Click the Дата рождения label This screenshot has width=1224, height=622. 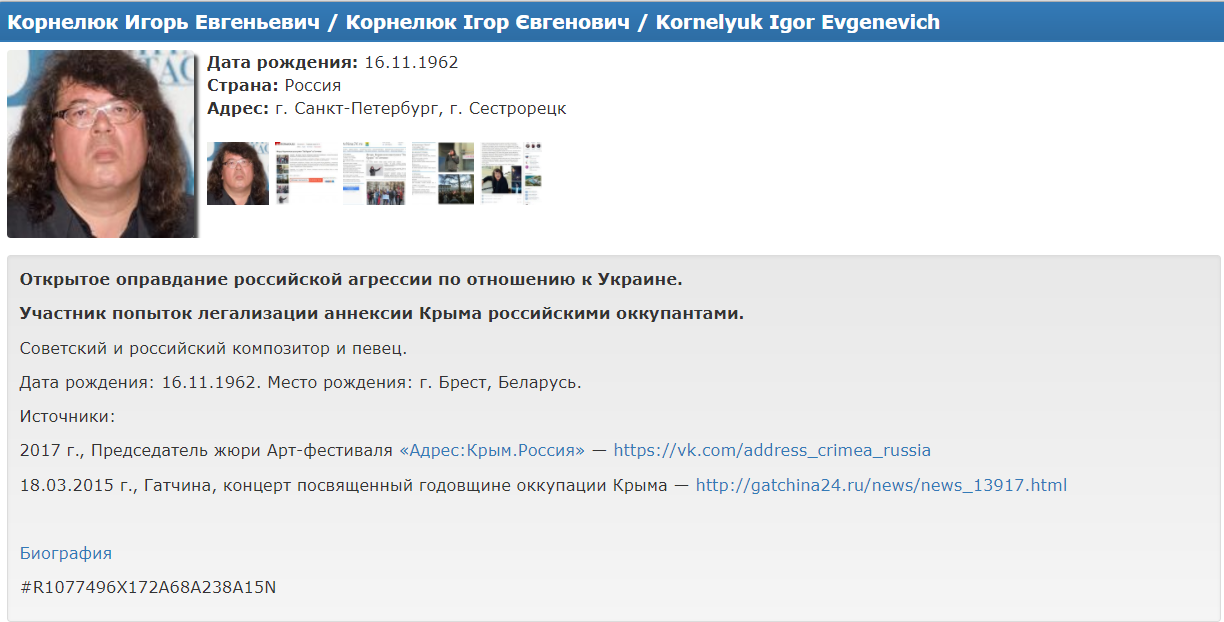(x=282, y=62)
